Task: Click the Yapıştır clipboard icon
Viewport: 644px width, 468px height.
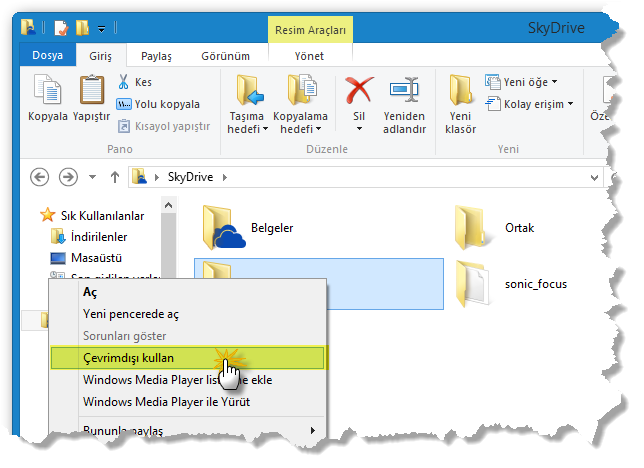Action: point(92,89)
